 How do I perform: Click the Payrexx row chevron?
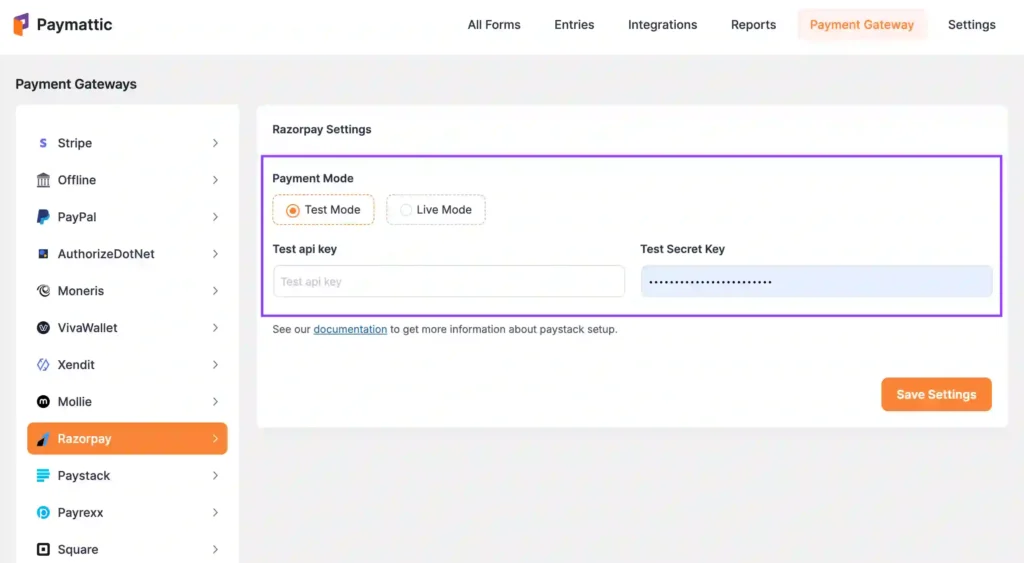point(215,513)
